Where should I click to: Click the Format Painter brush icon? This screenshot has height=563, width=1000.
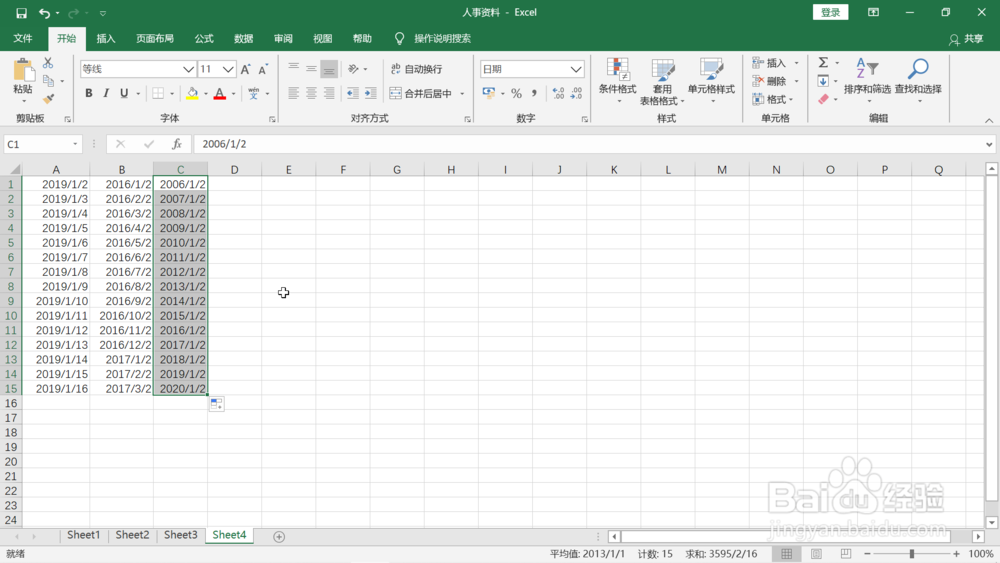(x=48, y=99)
